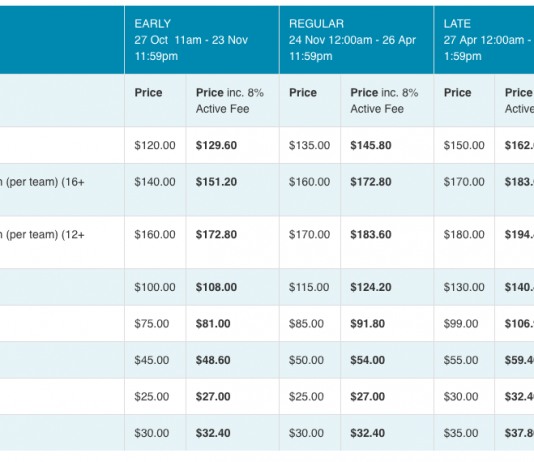
Task: Click the $108.00 early price cell
Action: tap(216, 287)
